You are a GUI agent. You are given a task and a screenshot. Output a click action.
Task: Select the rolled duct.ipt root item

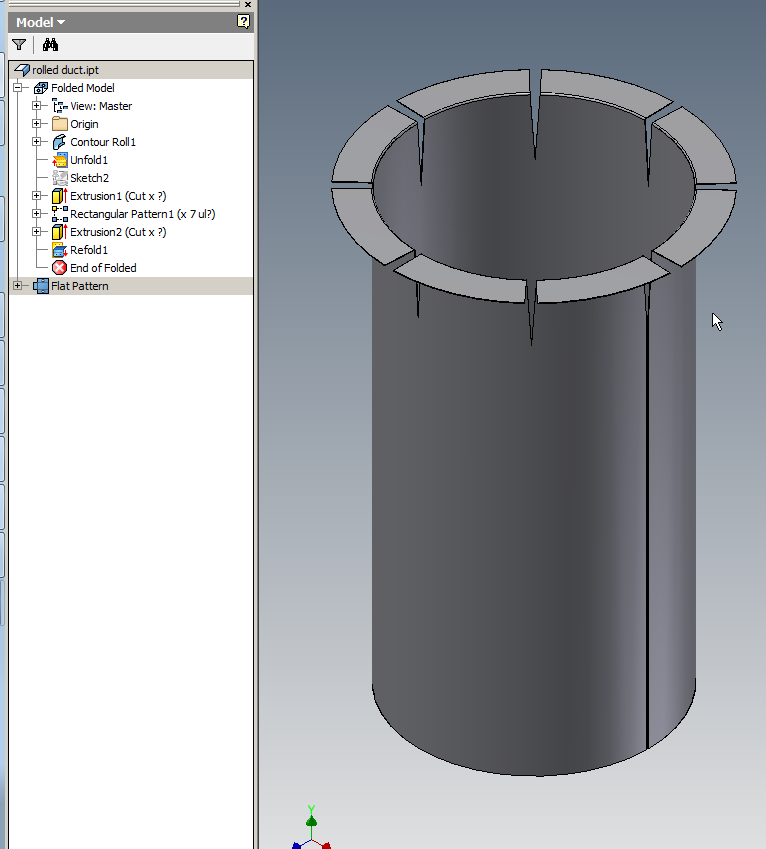click(x=65, y=70)
